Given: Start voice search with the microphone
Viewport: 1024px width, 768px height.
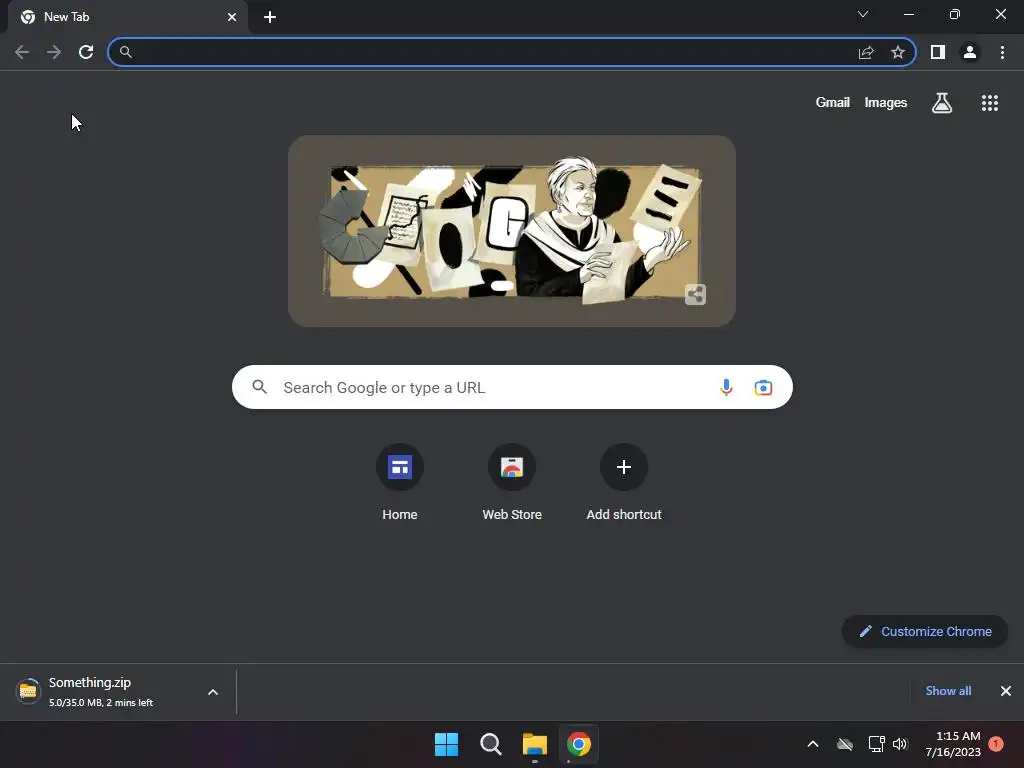Looking at the screenshot, I should pos(726,387).
